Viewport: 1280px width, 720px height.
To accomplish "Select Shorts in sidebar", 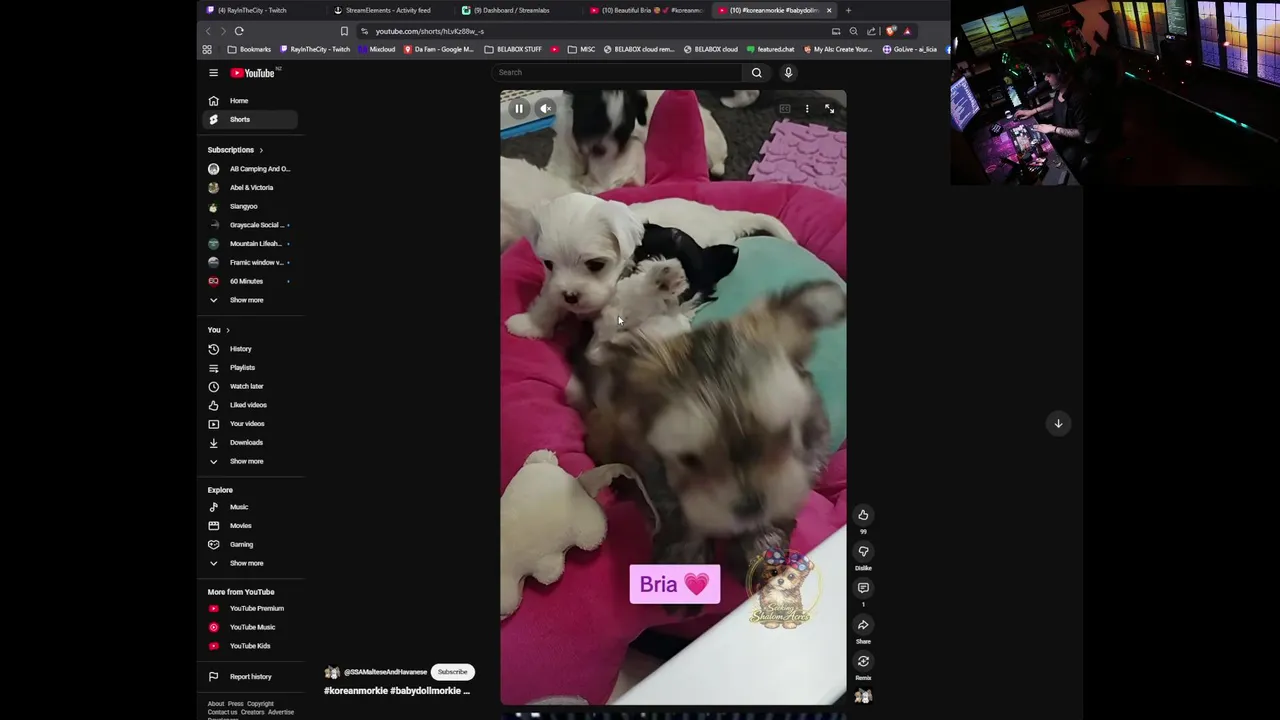I will tap(250, 119).
